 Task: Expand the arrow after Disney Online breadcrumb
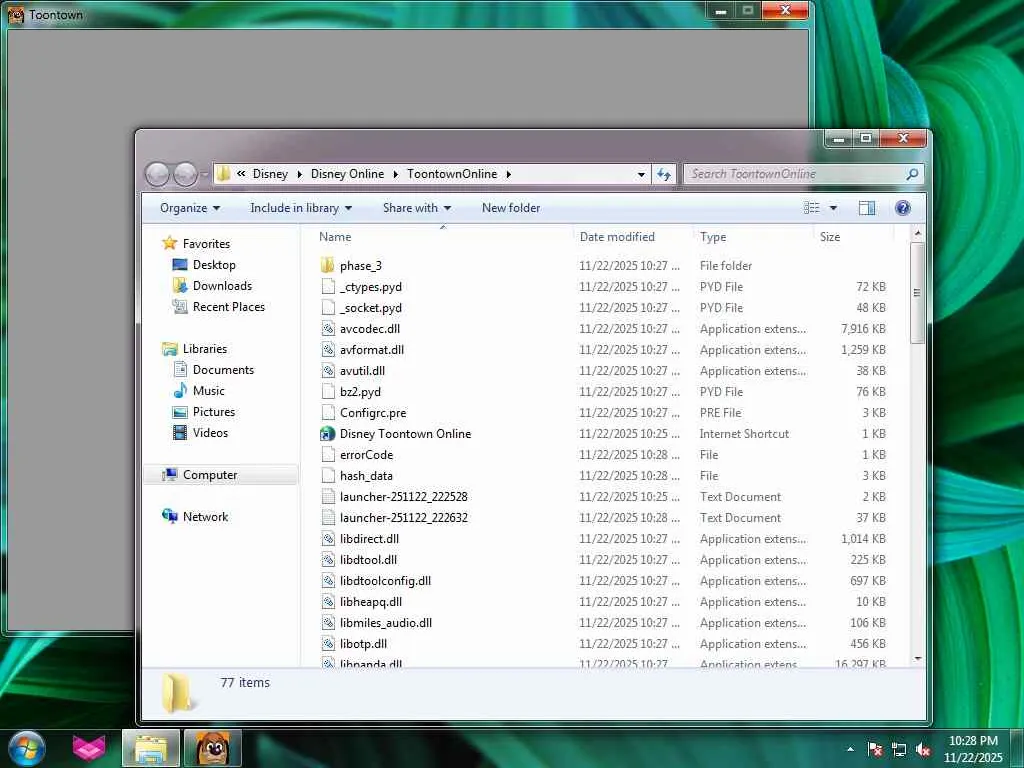(396, 174)
